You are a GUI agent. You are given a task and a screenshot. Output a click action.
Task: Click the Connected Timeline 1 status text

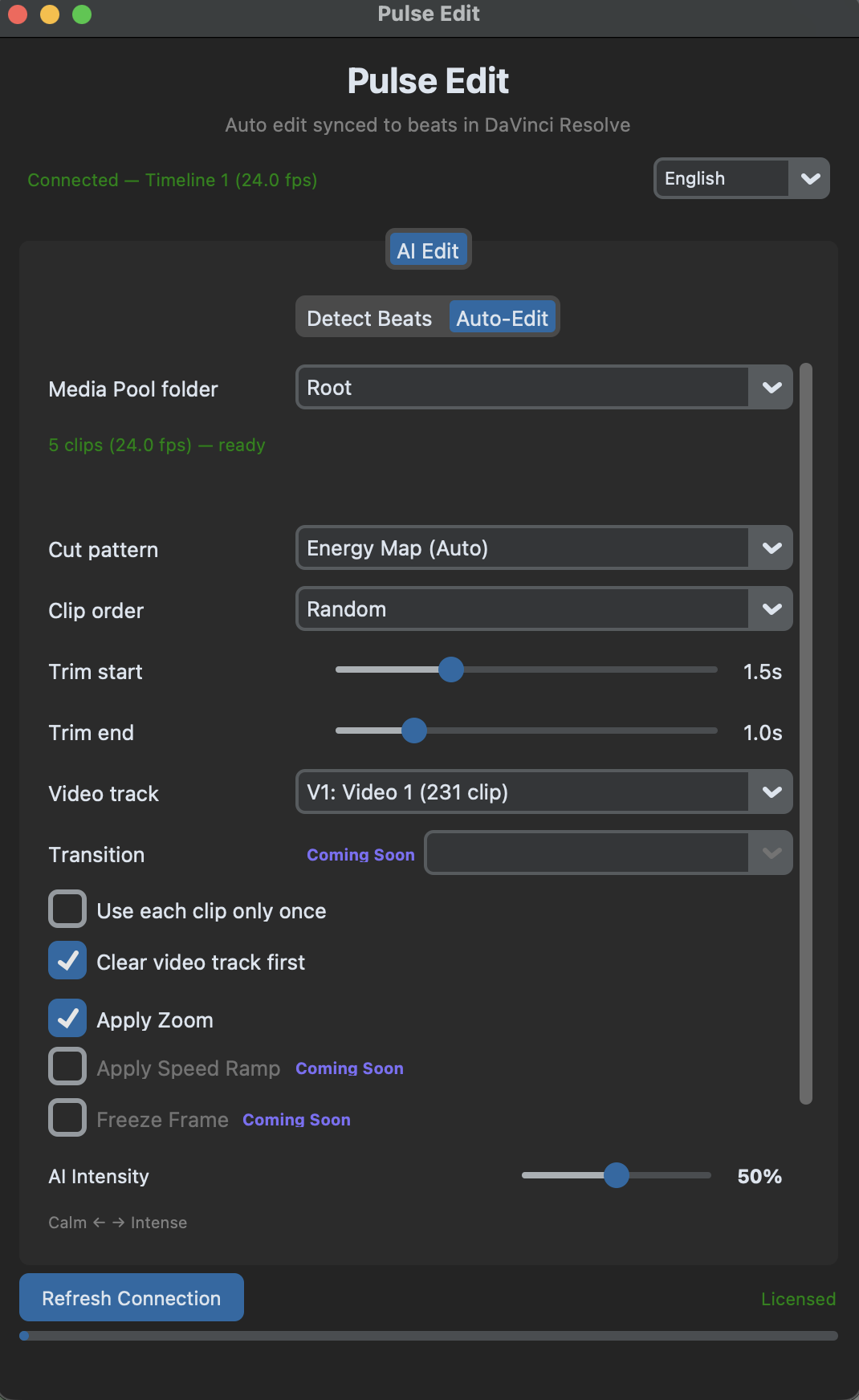(173, 180)
